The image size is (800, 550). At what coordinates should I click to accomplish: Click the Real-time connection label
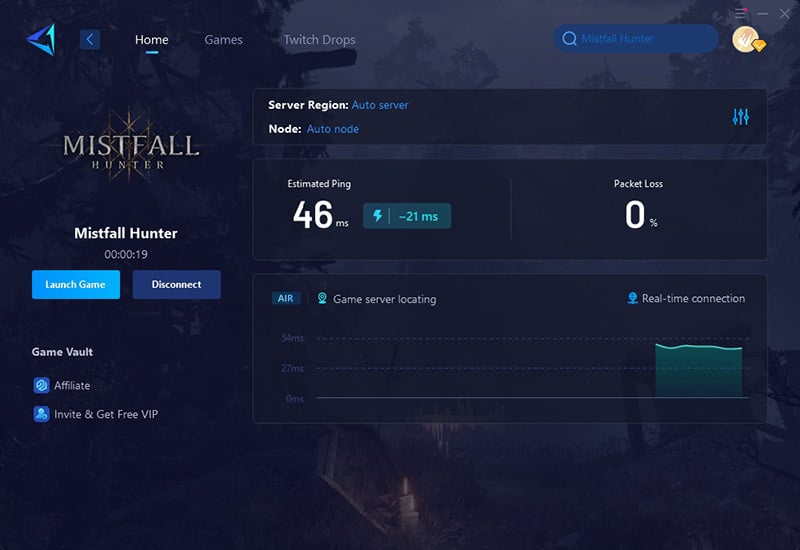point(693,298)
